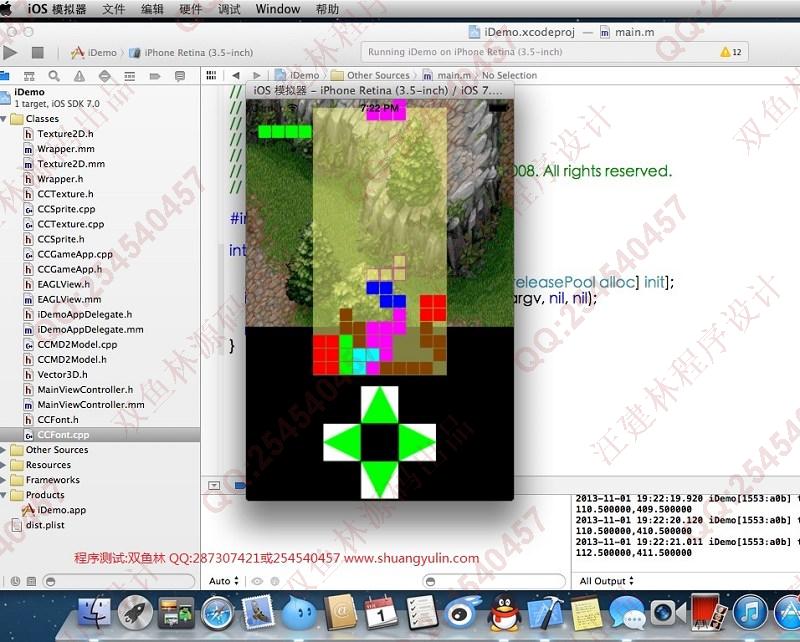The image size is (800, 642).
Task: Open the search navigator magnifier icon
Action: (x=54, y=76)
